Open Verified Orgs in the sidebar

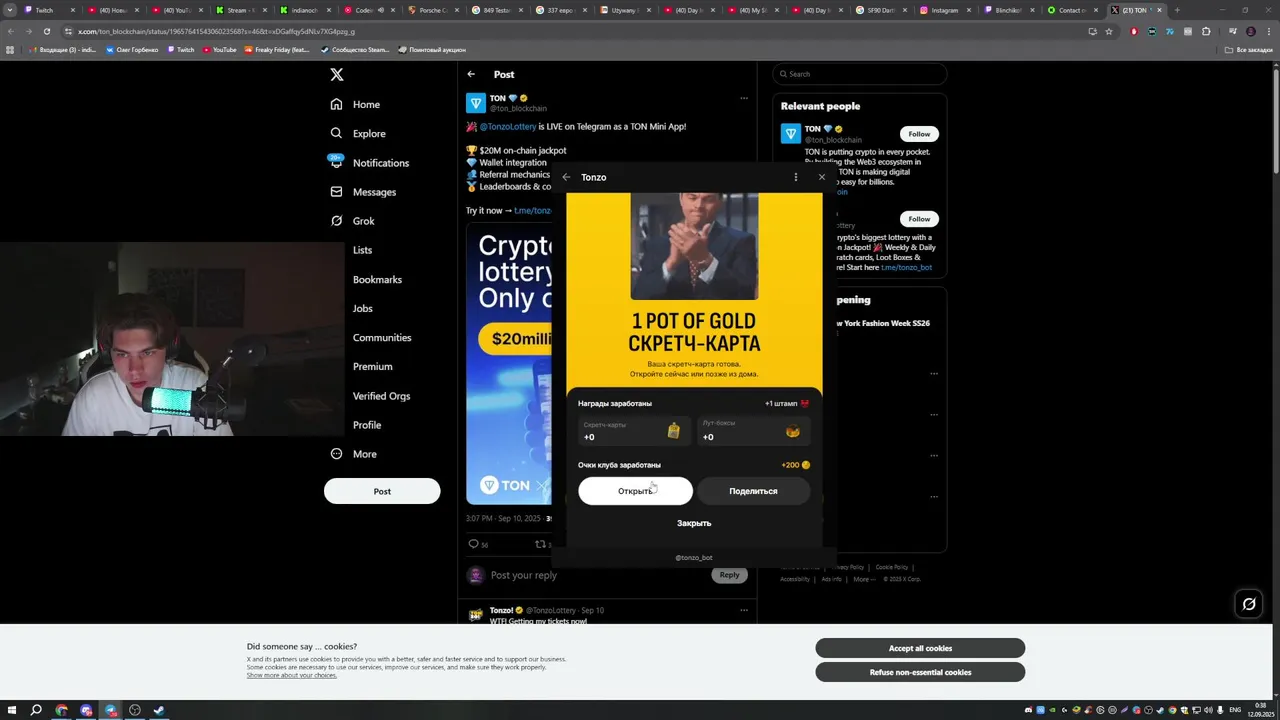click(381, 396)
